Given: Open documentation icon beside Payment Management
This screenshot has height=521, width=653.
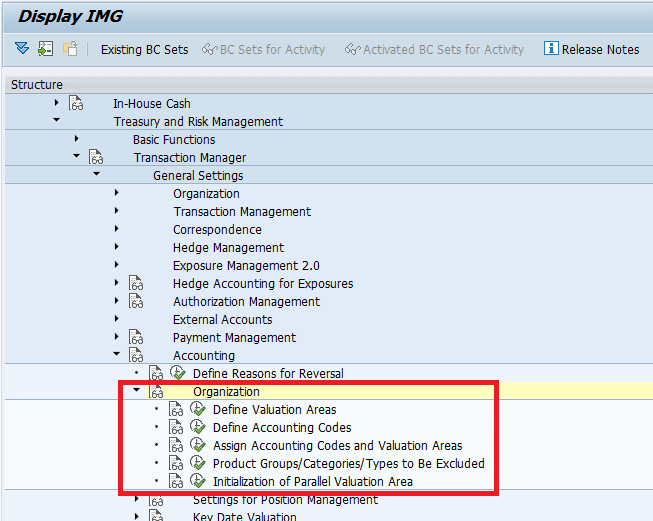Looking at the screenshot, I should point(137,338).
